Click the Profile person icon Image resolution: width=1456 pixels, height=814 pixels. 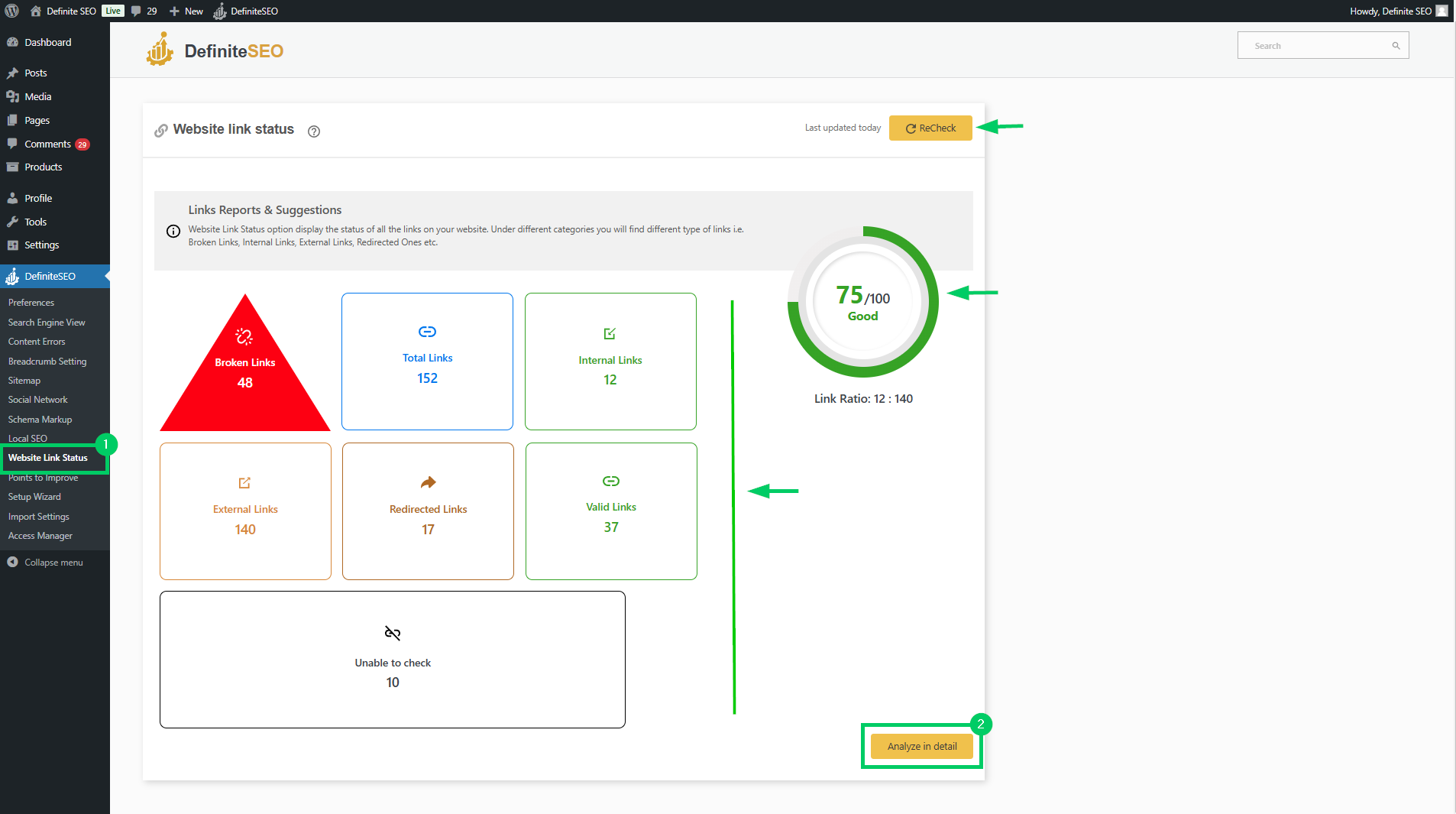[x=12, y=198]
